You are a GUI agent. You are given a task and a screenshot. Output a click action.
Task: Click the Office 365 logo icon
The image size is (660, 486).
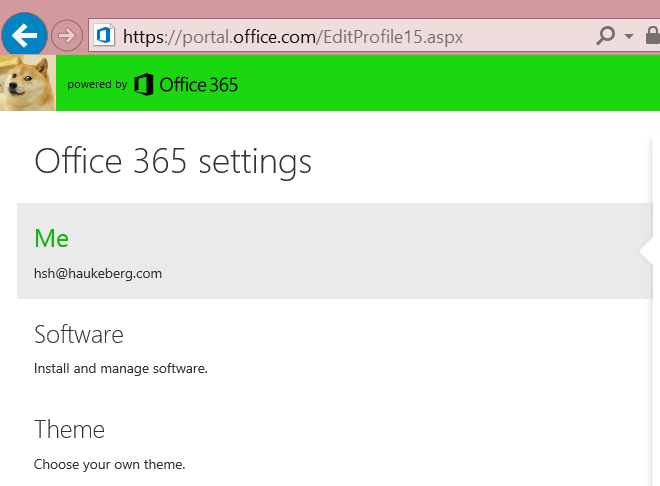(144, 84)
